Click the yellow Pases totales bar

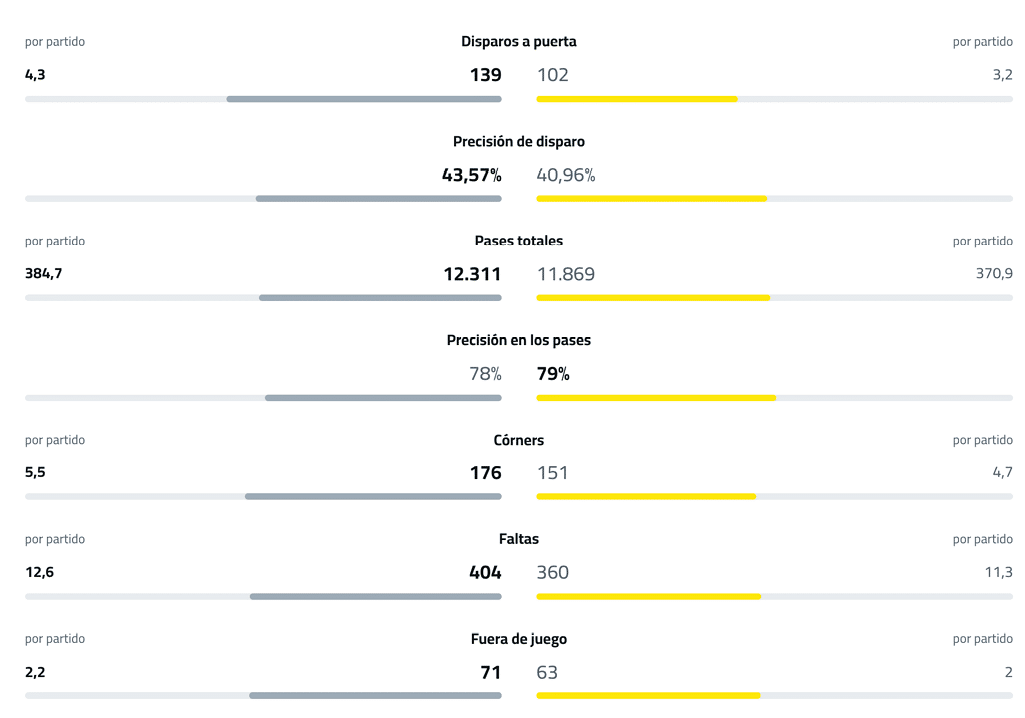653,298
